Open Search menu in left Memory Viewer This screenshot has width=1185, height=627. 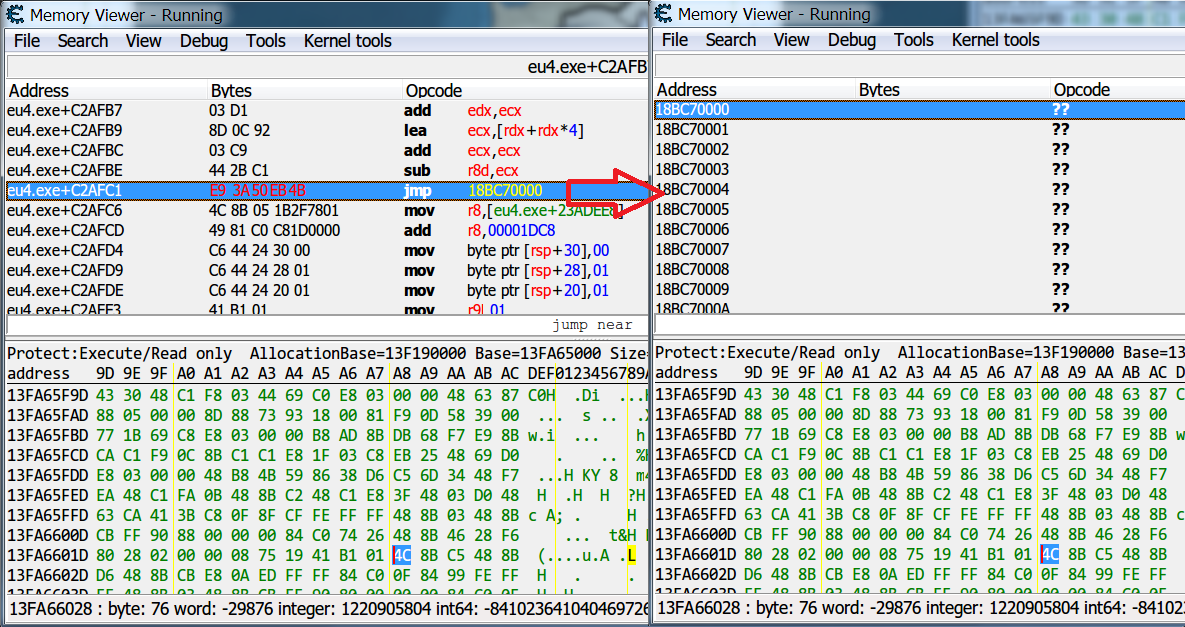[x=82, y=41]
